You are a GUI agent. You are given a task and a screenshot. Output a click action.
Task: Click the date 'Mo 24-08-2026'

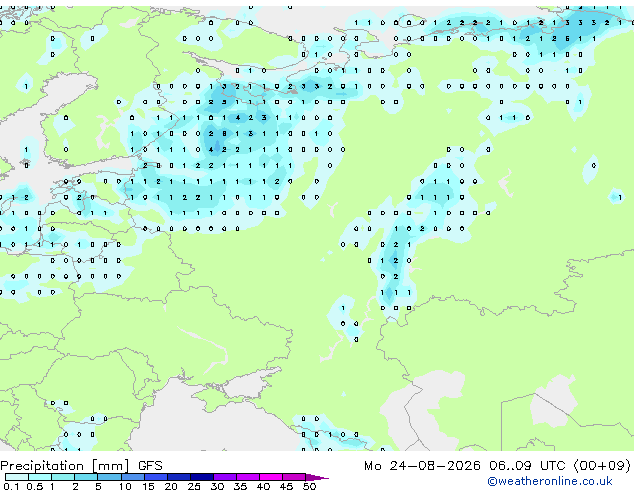coord(422,466)
